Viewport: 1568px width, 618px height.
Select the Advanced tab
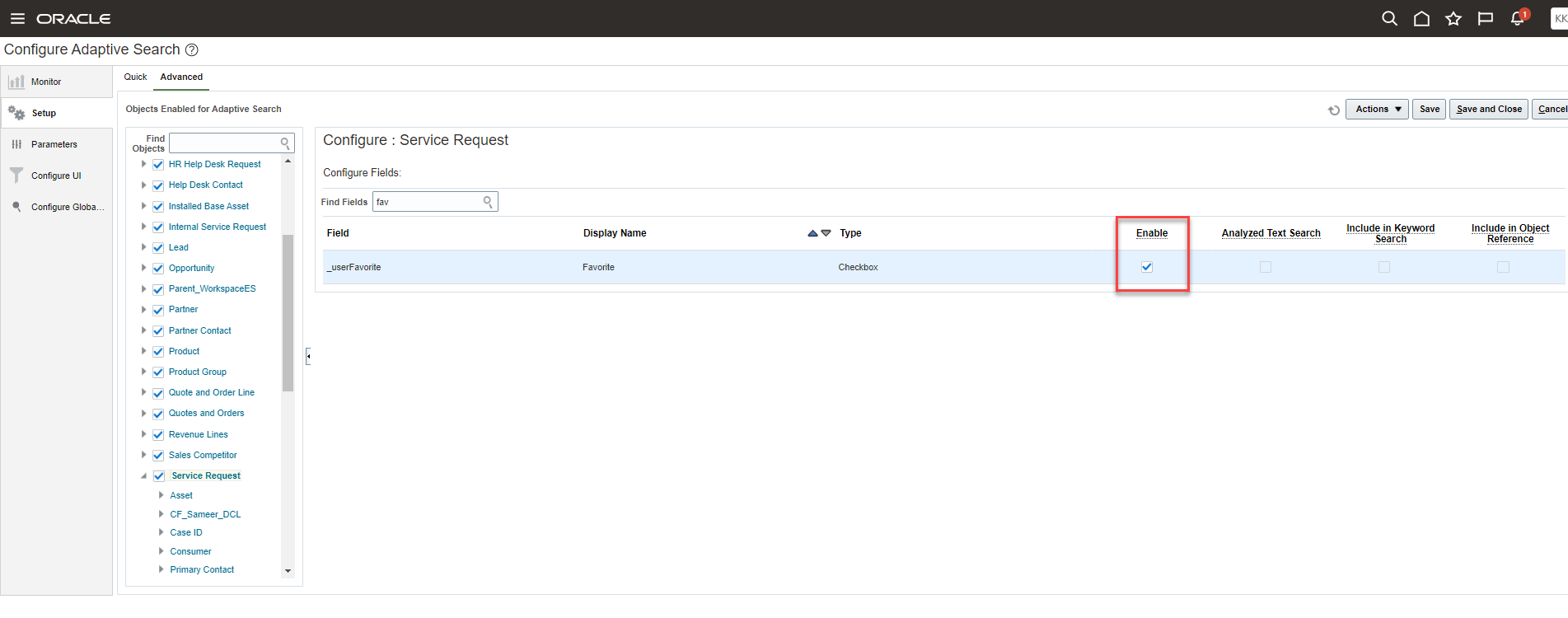[x=181, y=77]
